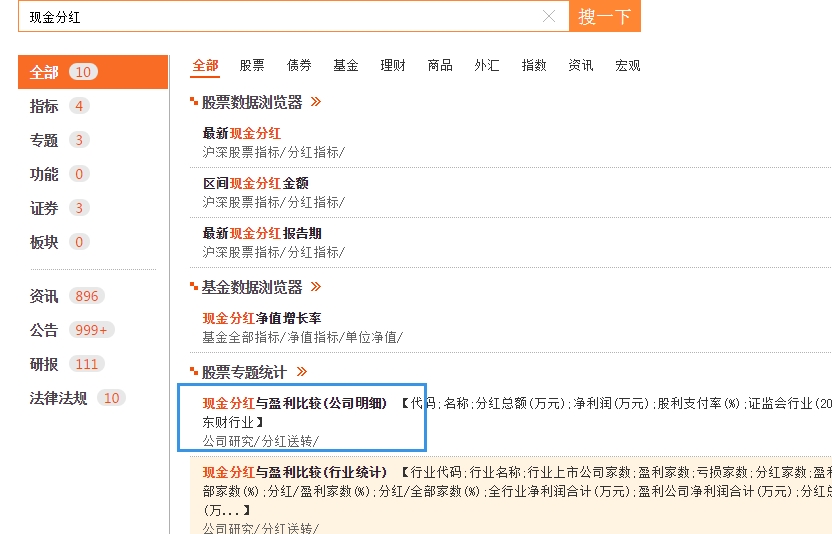Show 公告 results in sidebar
Image resolution: width=832 pixels, height=534 pixels.
coord(45,330)
